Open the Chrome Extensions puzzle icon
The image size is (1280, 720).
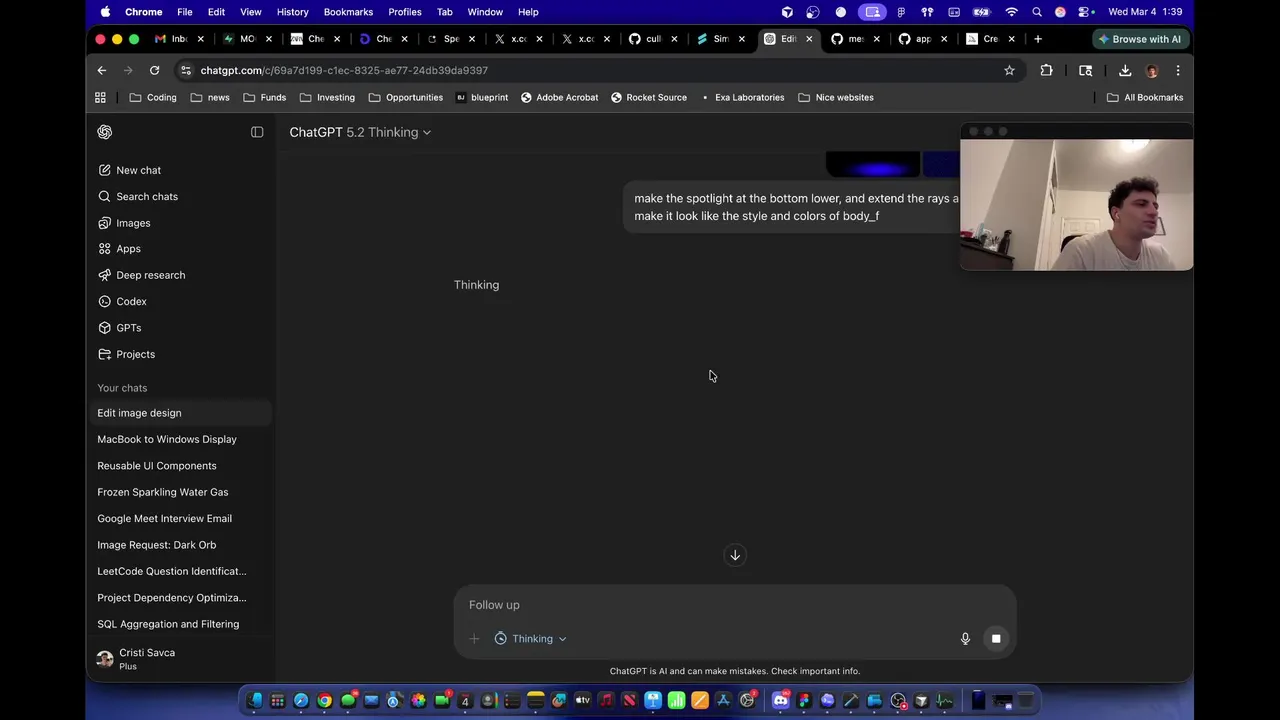1046,70
